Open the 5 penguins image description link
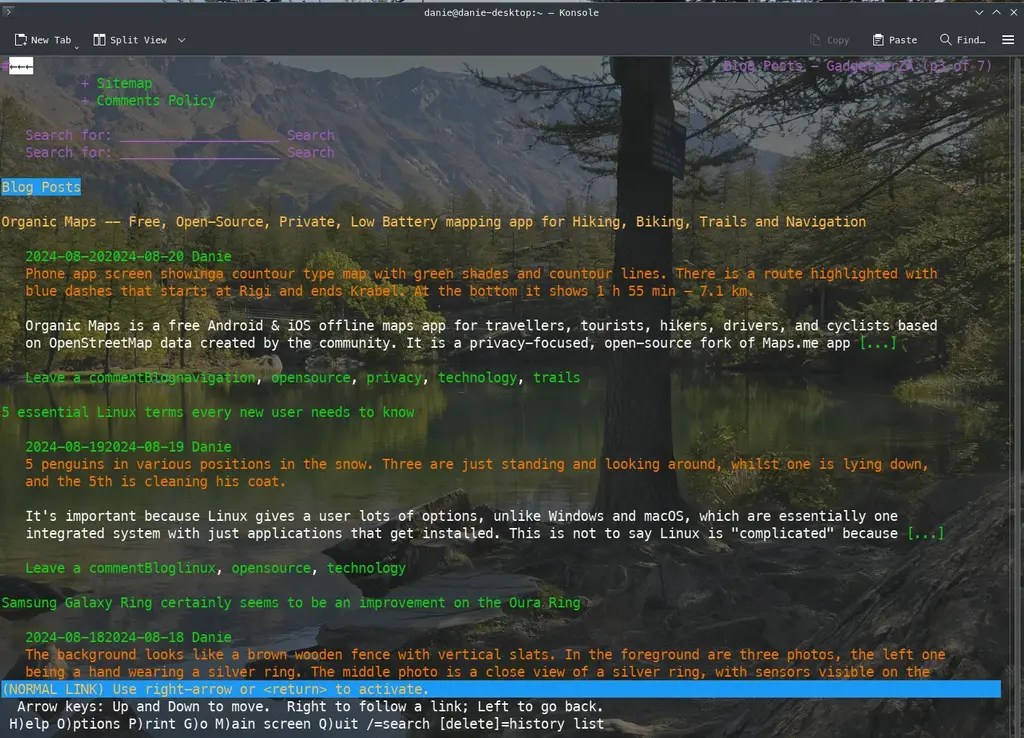The height and width of the screenshot is (738, 1024). pyautogui.click(x=477, y=473)
